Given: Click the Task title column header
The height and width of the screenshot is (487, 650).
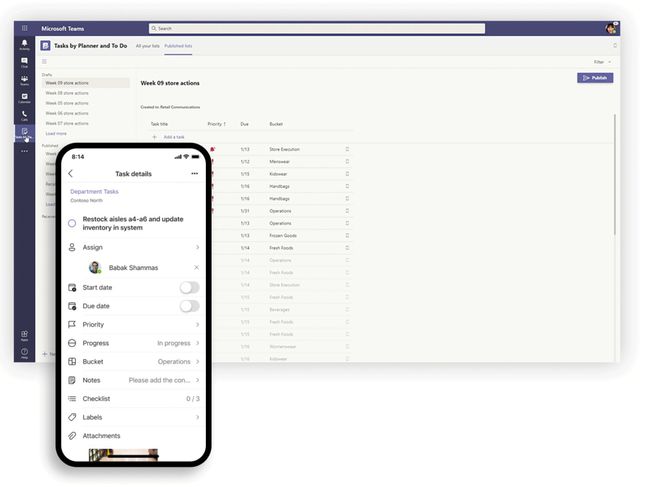Looking at the screenshot, I should pyautogui.click(x=159, y=124).
